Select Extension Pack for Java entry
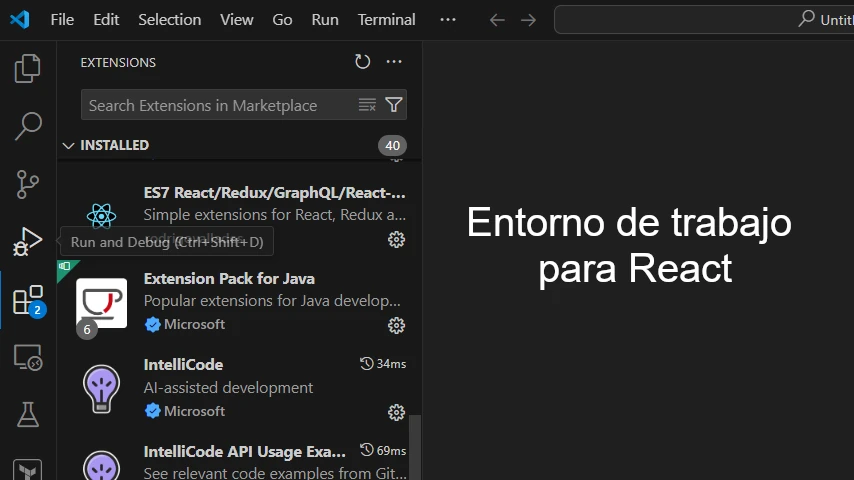Image resolution: width=854 pixels, height=480 pixels. 240,302
